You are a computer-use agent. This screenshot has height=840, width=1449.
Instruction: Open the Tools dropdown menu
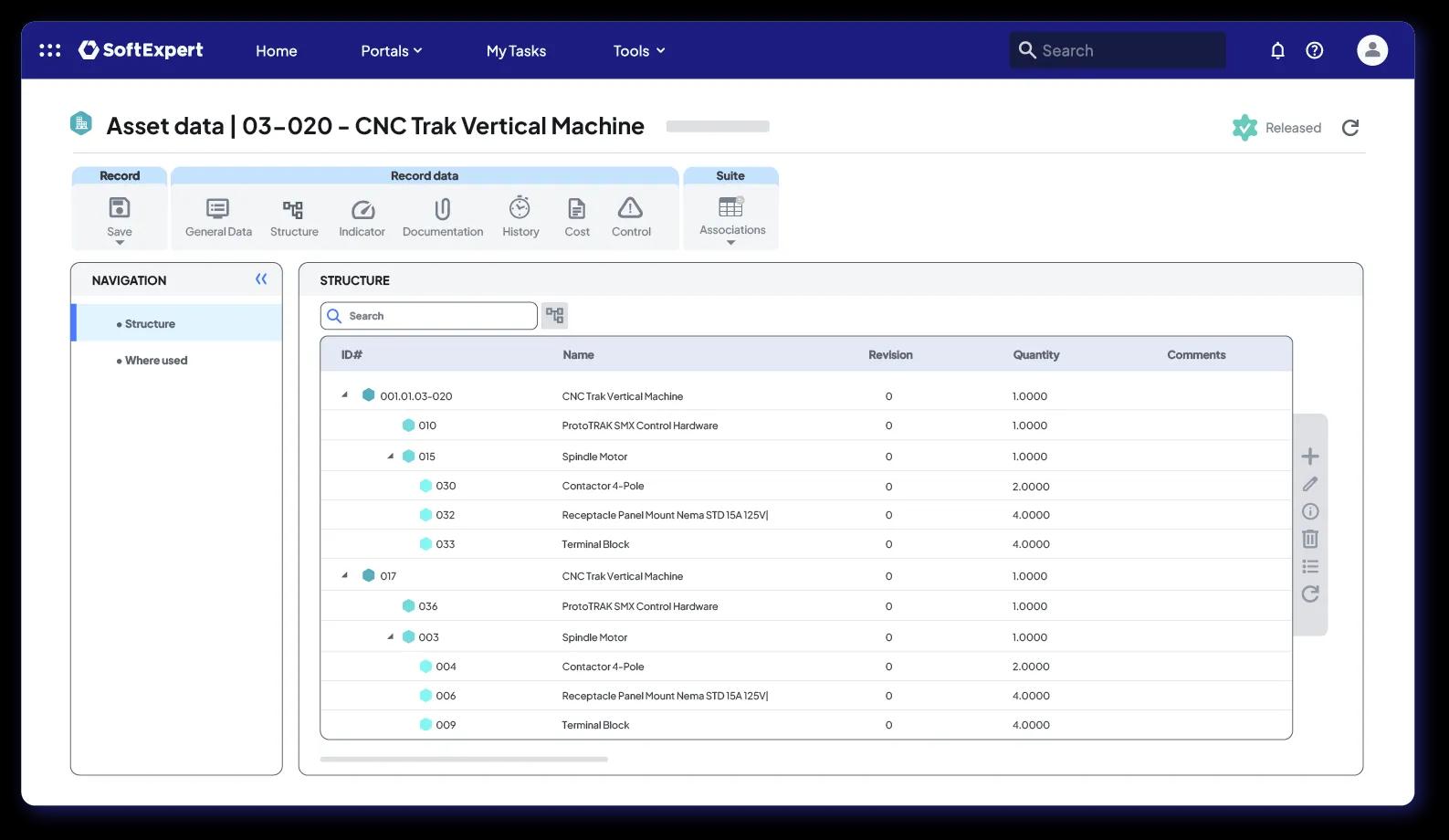(x=639, y=51)
